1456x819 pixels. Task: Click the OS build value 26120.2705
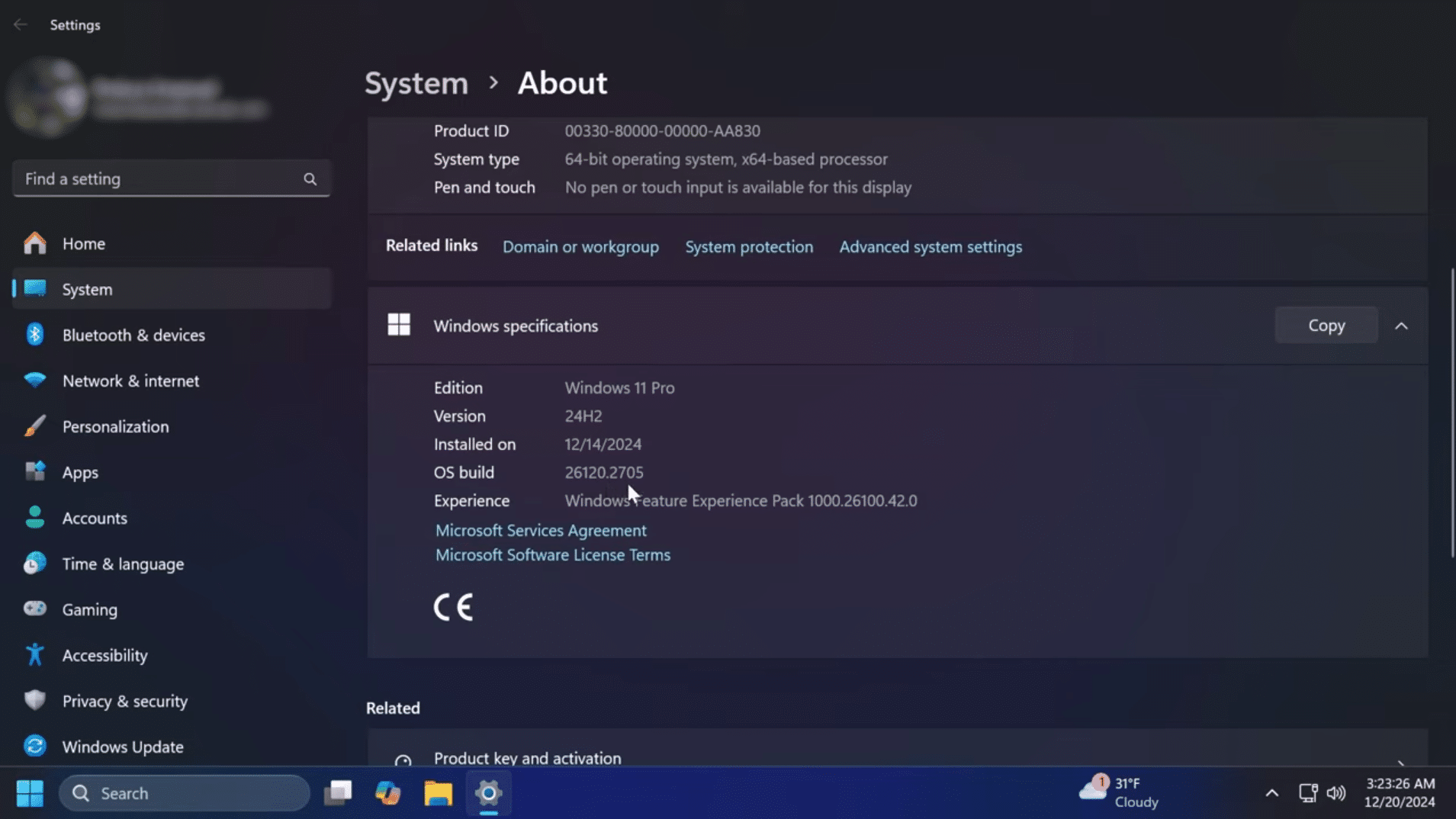coord(604,473)
